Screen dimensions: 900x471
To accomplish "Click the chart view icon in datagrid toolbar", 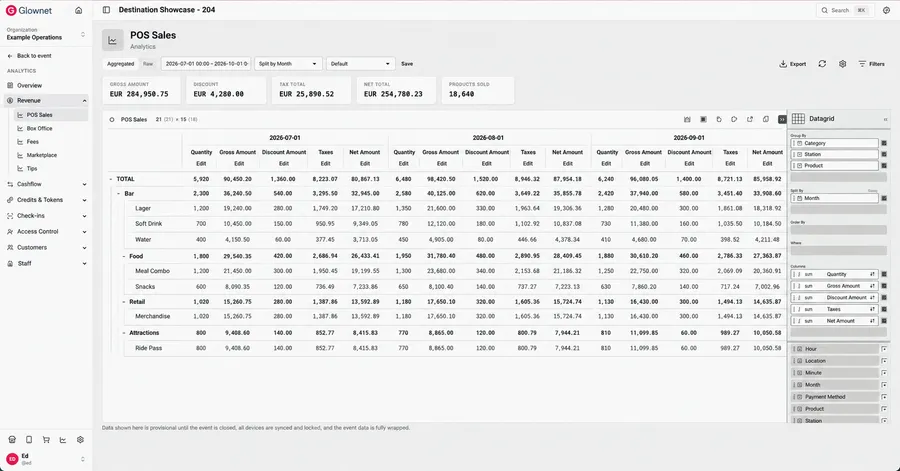I will point(687,119).
